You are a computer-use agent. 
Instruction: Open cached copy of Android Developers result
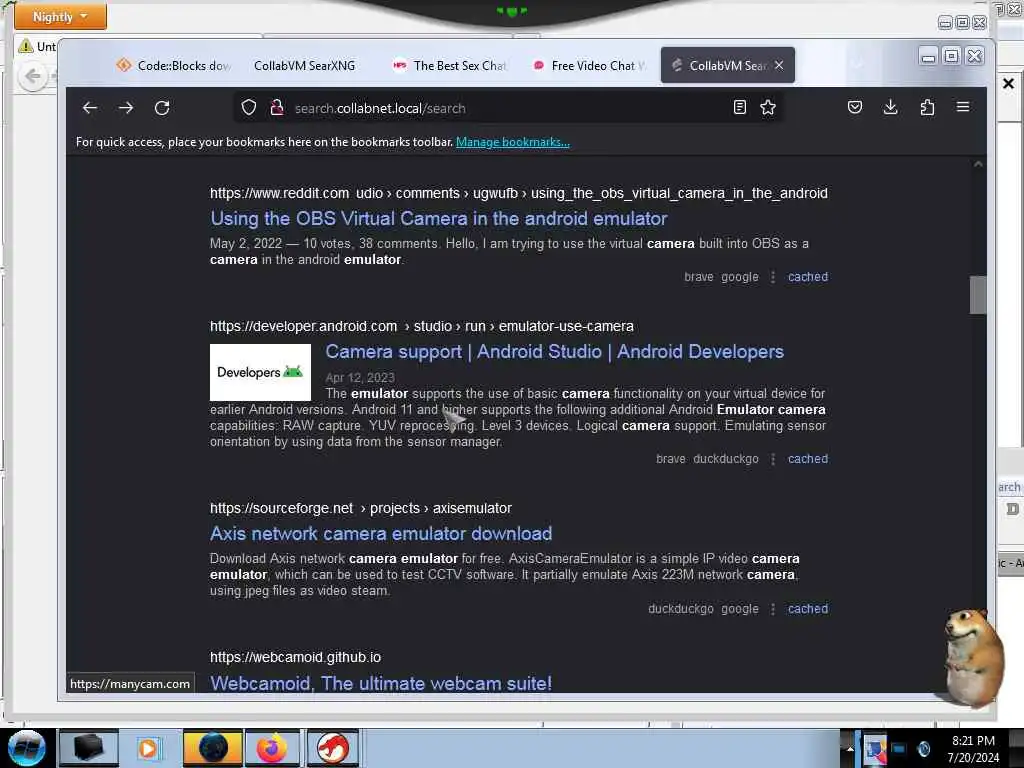pyautogui.click(x=808, y=458)
